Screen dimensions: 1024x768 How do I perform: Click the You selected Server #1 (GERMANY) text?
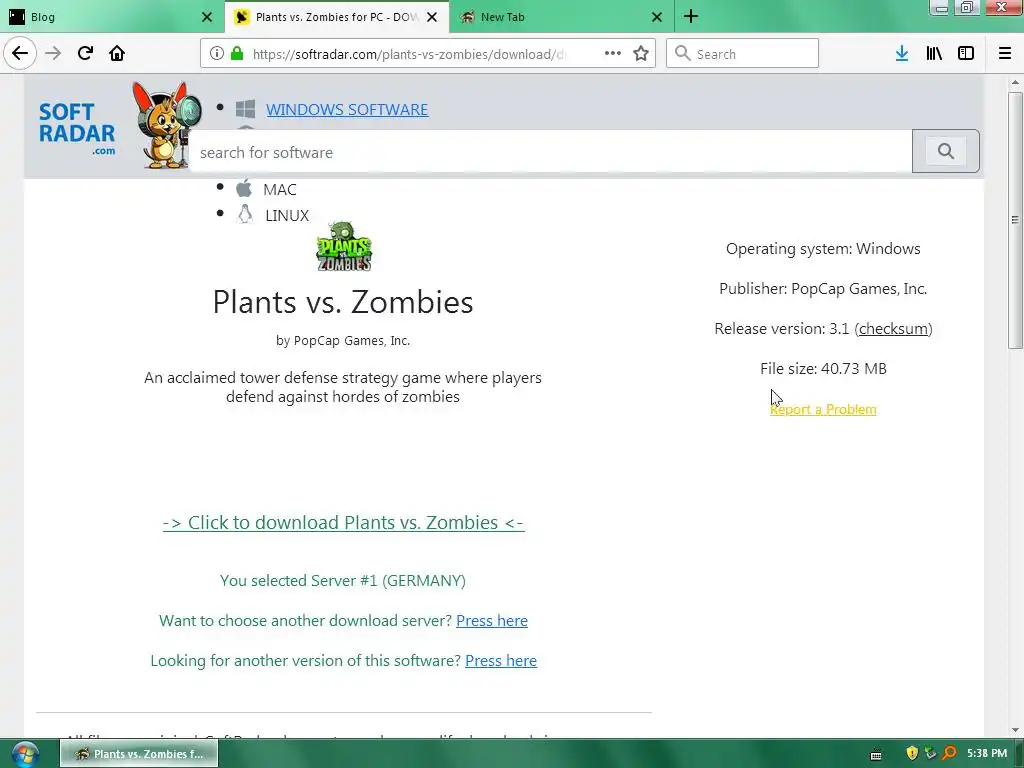pos(343,581)
